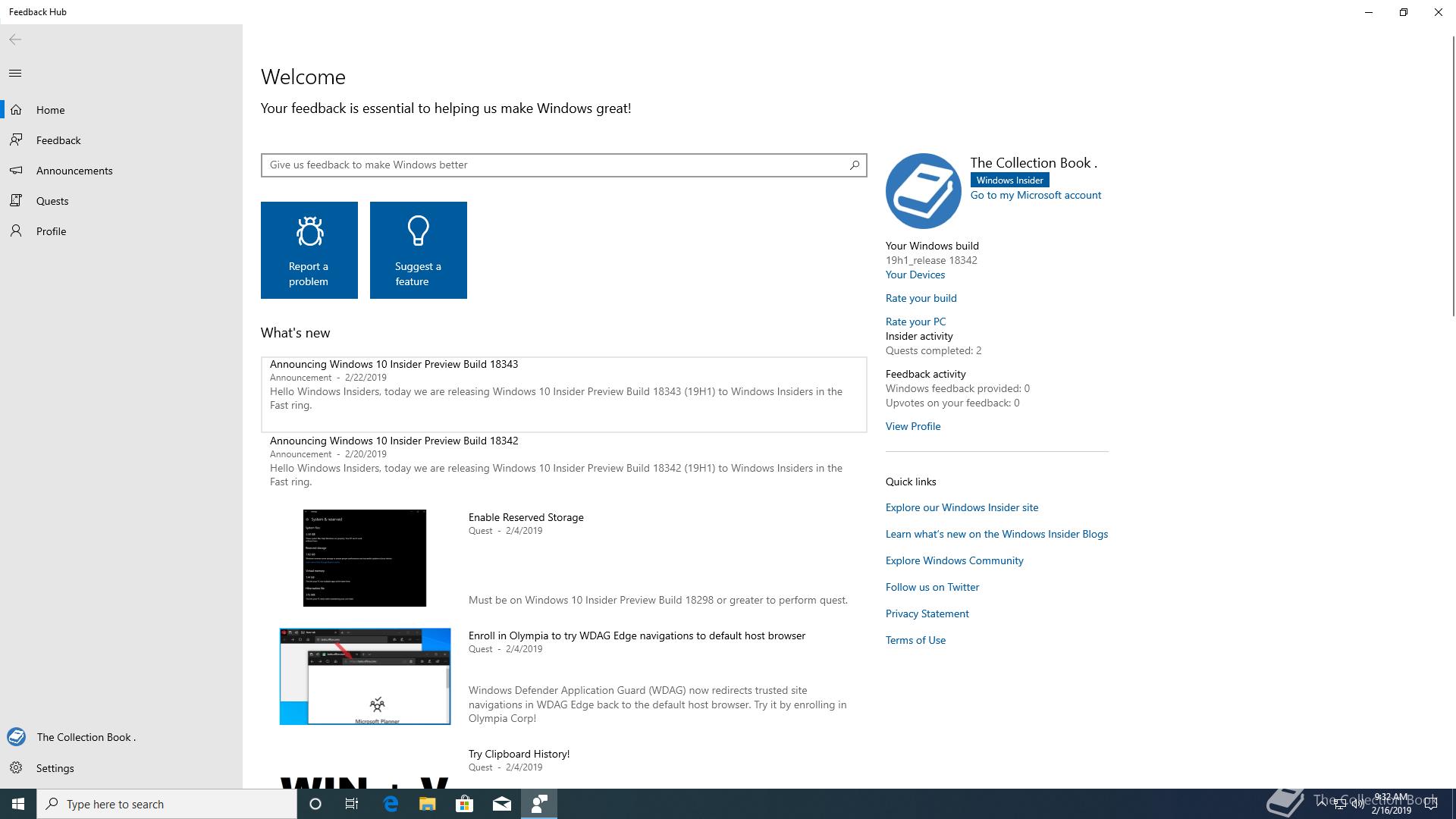Screen dimensions: 1456x819
Task: Click the back arrow button
Action: click(15, 39)
